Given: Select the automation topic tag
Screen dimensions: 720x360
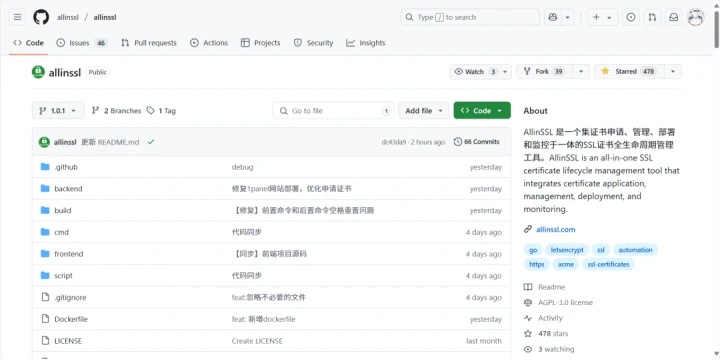Looking at the screenshot, I should click(x=635, y=250).
